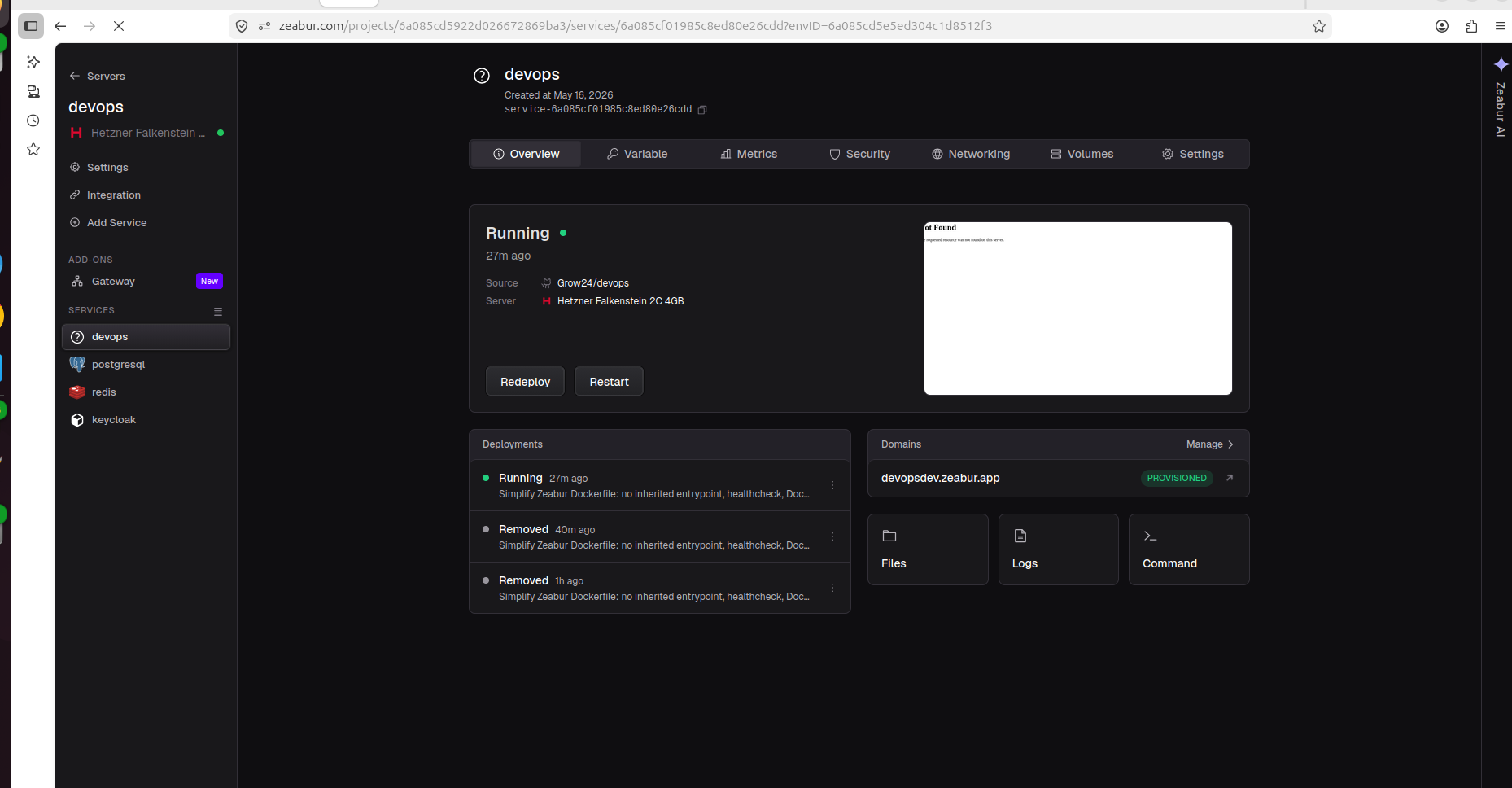This screenshot has width=1512, height=788.
Task: Open Zeabur AI sparkle panel
Action: [x=1501, y=64]
